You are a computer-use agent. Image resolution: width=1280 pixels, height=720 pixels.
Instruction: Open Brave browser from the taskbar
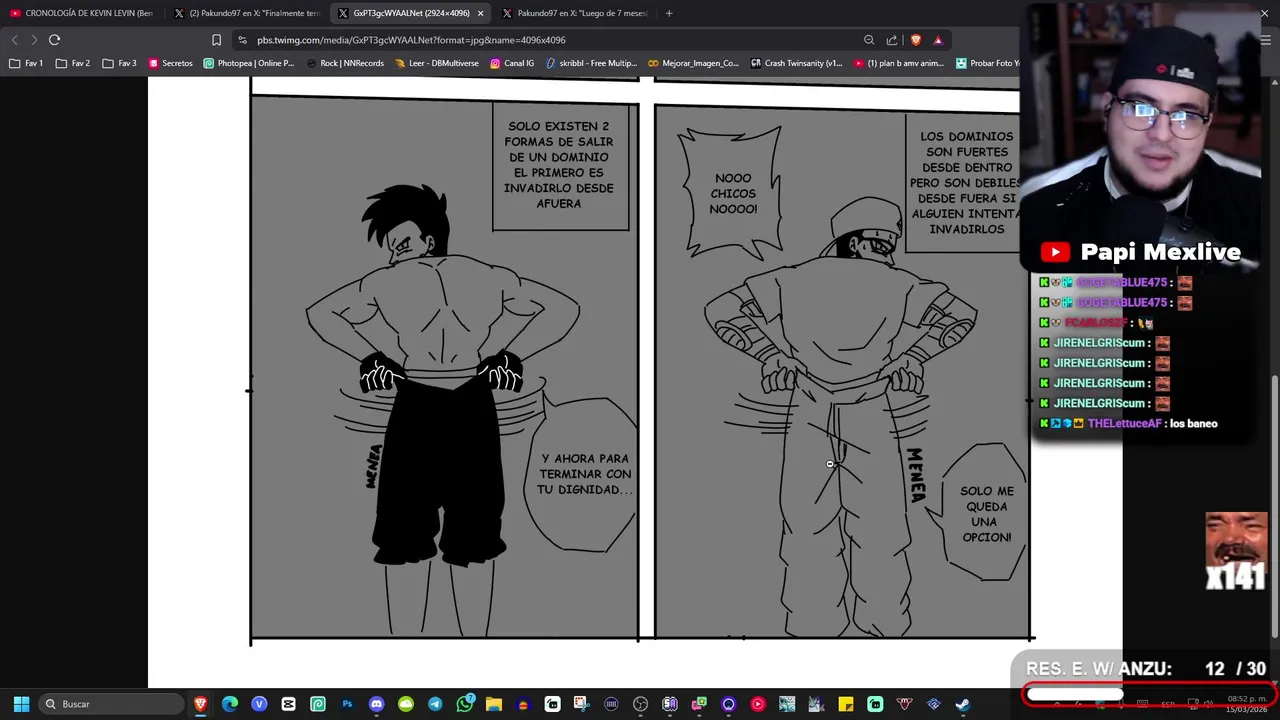point(201,704)
